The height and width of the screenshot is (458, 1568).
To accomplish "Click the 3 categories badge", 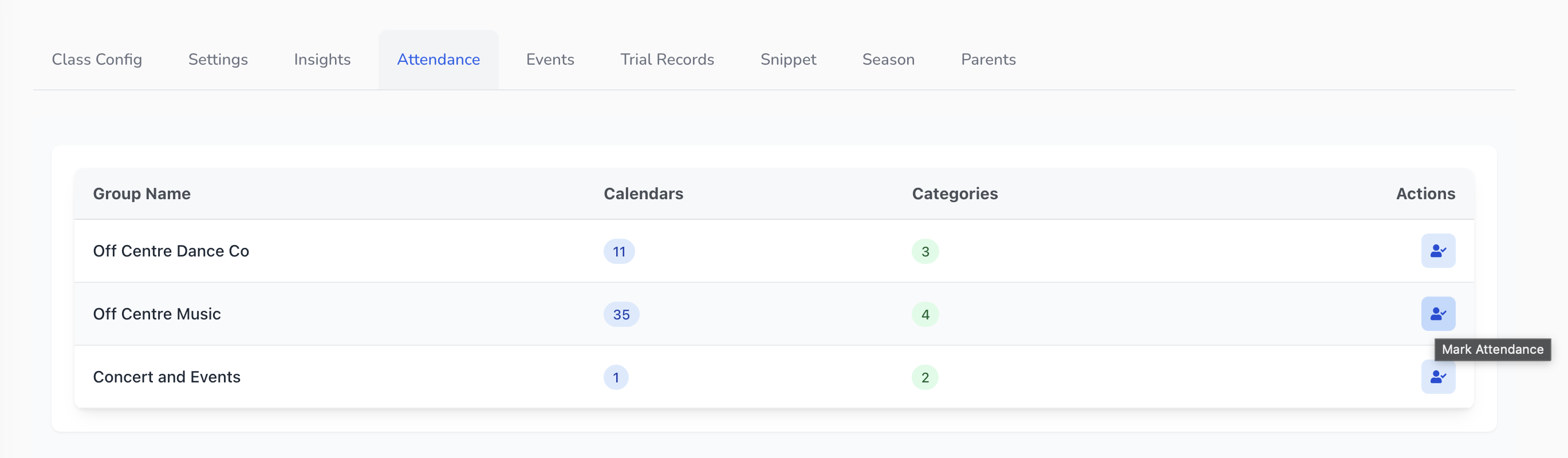I will click(925, 251).
